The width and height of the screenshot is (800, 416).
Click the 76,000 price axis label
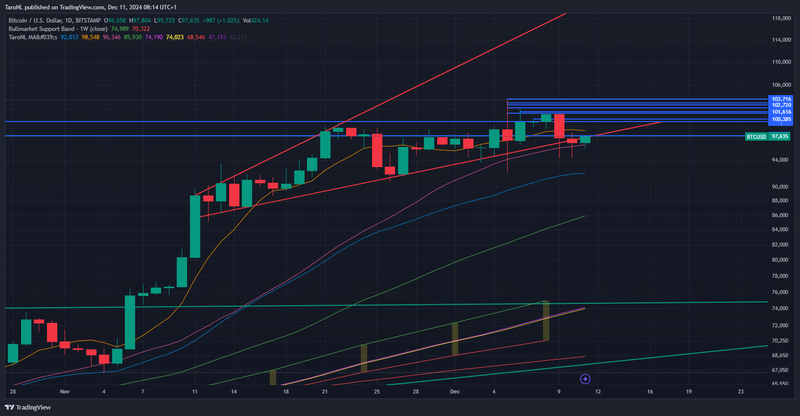[x=780, y=292]
